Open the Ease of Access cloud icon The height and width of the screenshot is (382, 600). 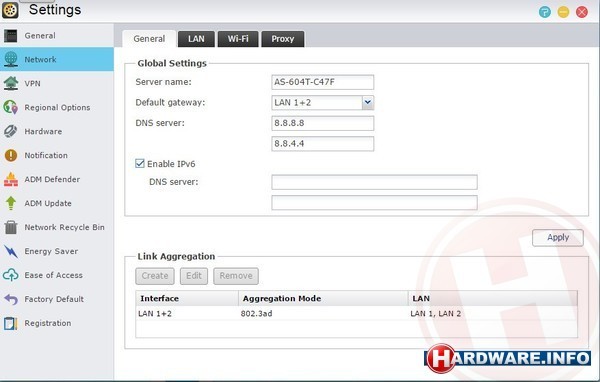[x=11, y=275]
